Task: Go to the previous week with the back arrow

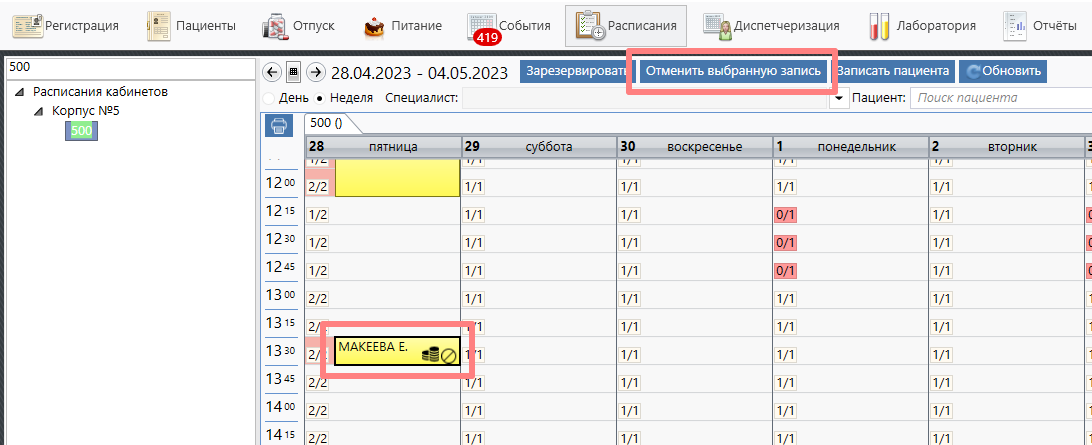Action: point(271,72)
